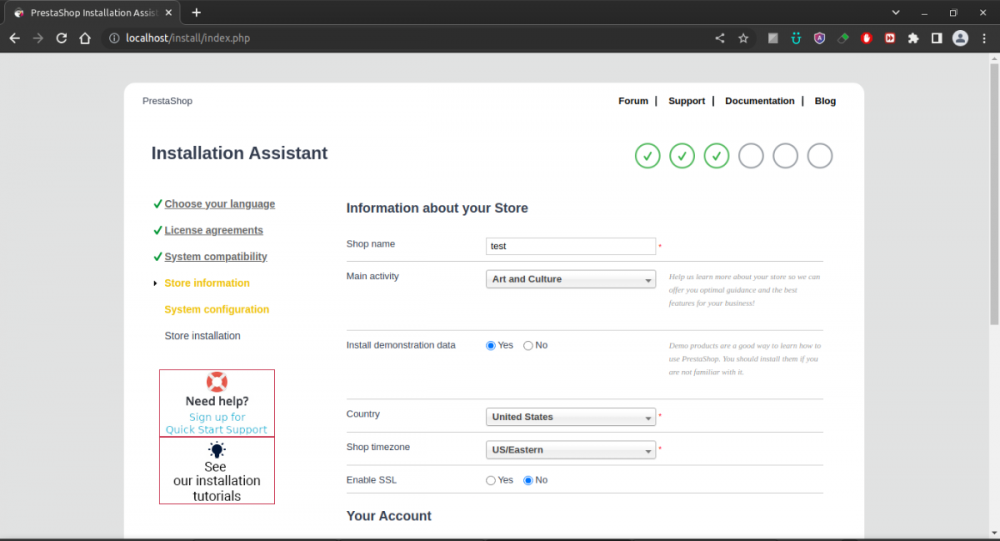Open the Shop timezone dropdown
This screenshot has width=1000, height=541.
pos(570,450)
